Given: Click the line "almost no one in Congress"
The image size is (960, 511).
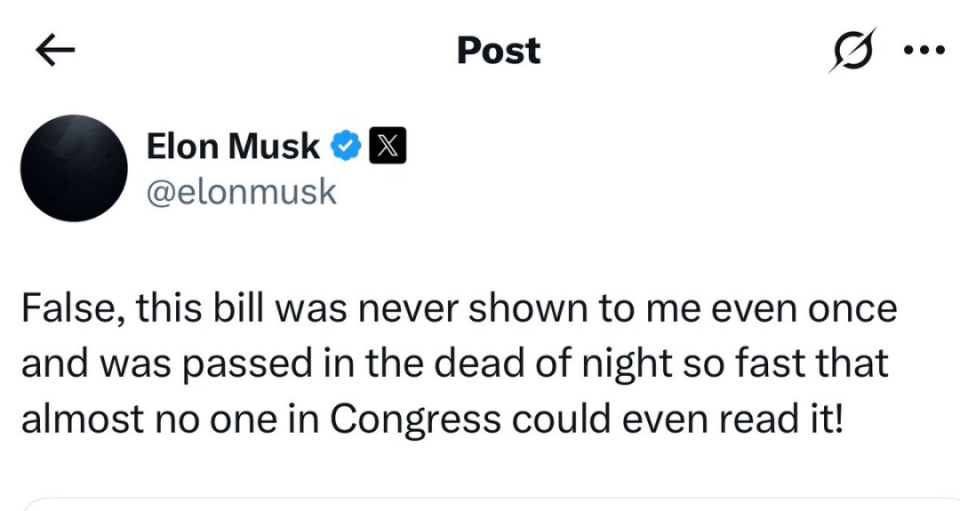Looking at the screenshot, I should pyautogui.click(x=432, y=420).
